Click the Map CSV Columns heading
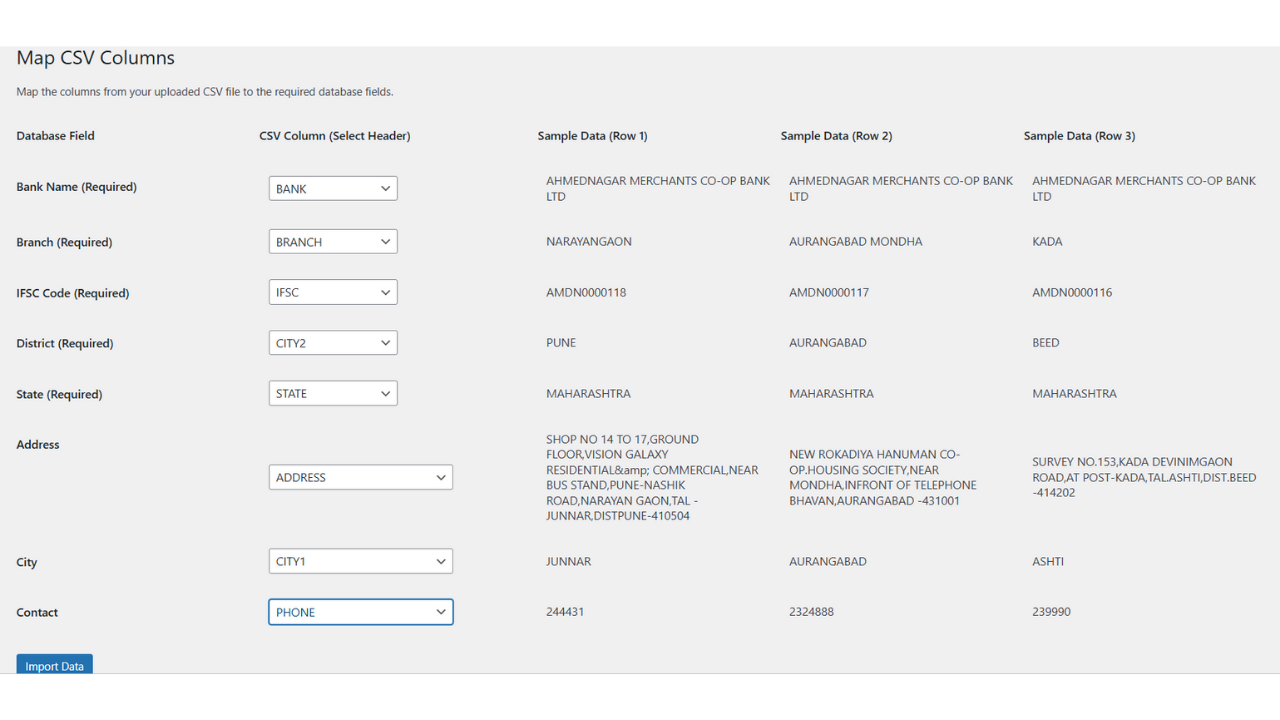Screen dimensions: 1280x720 click(x=96, y=58)
